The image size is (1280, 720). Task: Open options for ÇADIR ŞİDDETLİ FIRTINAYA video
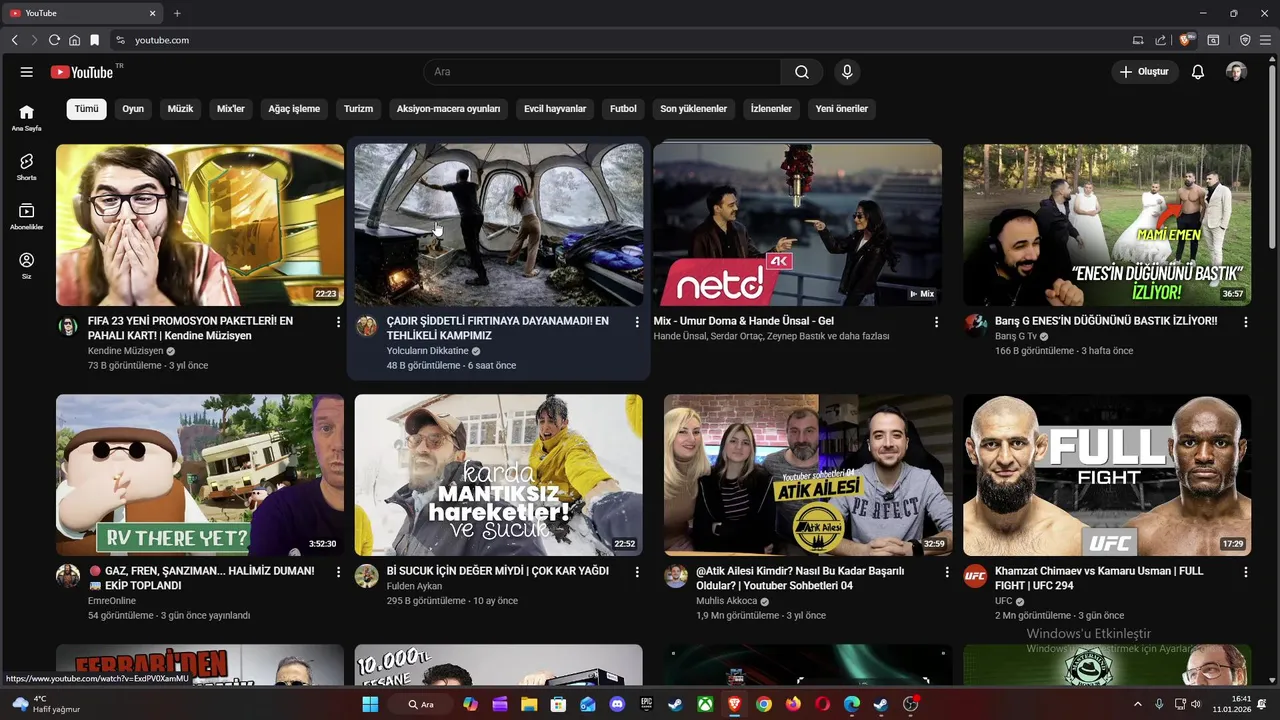click(x=637, y=322)
